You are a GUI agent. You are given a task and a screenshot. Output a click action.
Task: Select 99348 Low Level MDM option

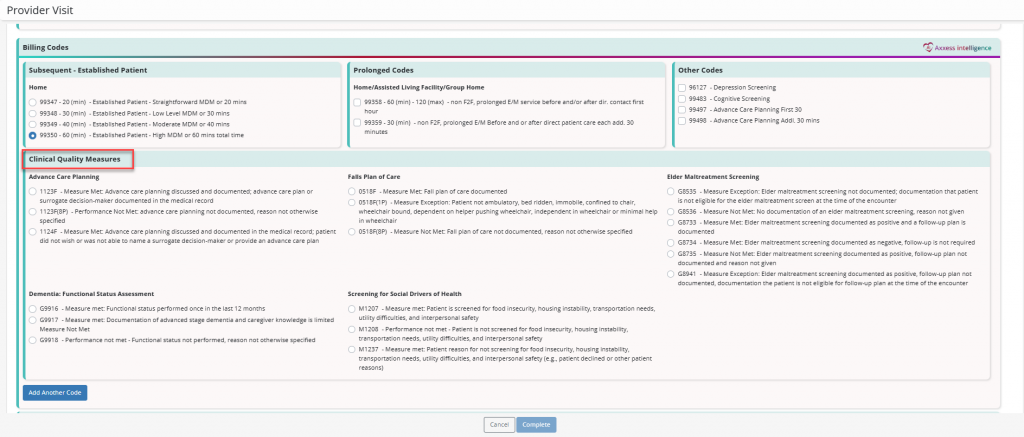(x=33, y=113)
